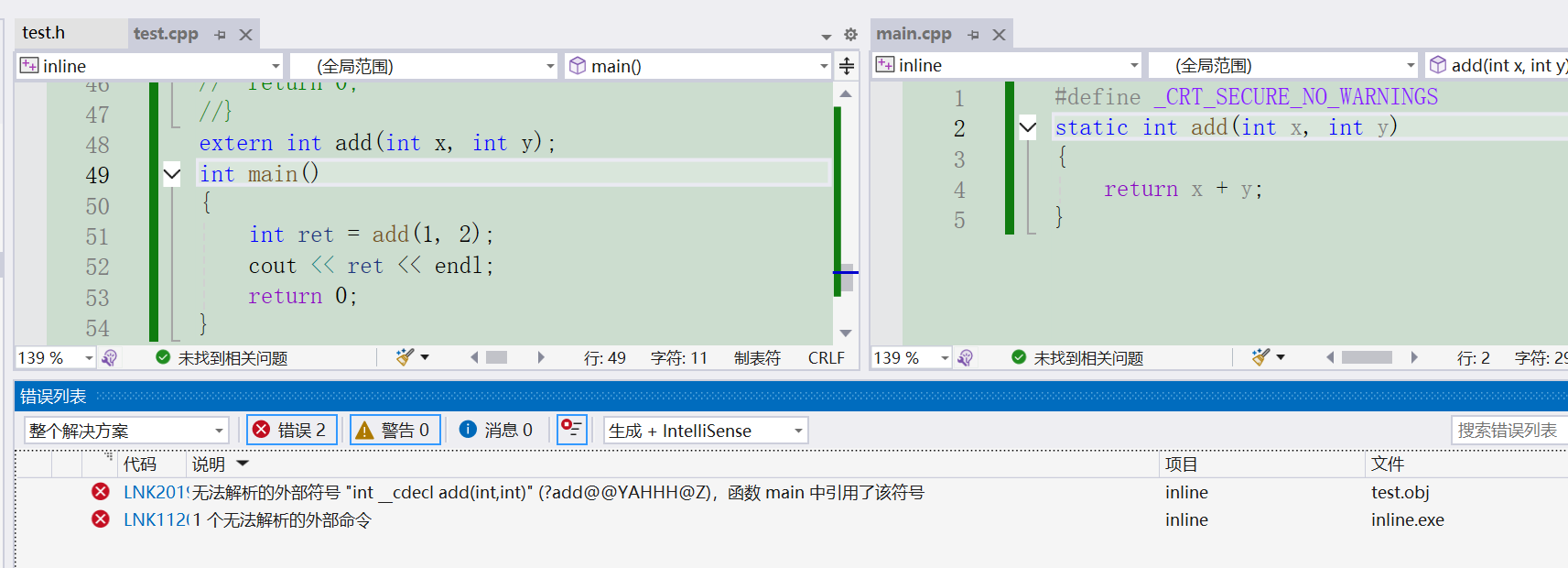The image size is (1568, 568).
Task: Click the code cleanup broom icon in main.cpp
Action: click(x=1260, y=357)
